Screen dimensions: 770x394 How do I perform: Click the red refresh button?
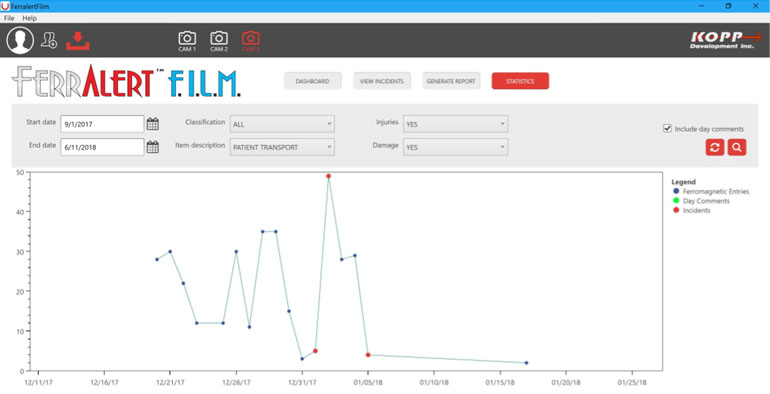715,147
